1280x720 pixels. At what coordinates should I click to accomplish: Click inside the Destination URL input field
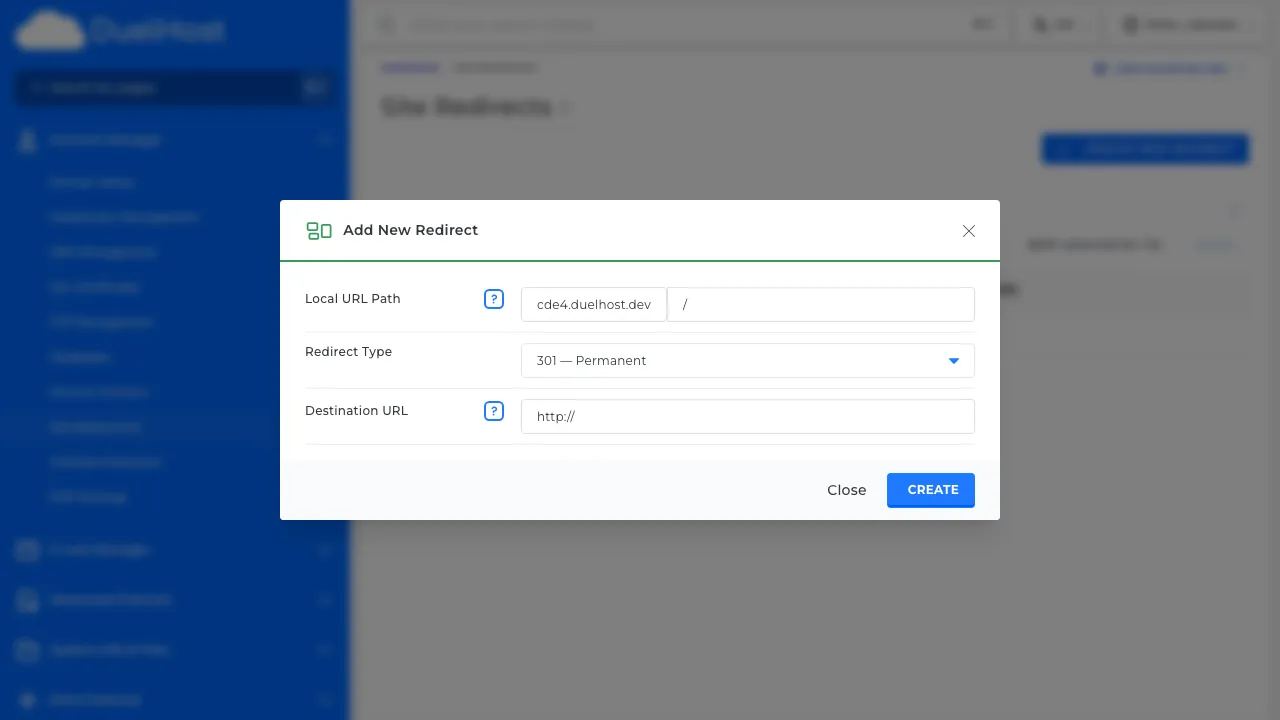click(x=748, y=416)
